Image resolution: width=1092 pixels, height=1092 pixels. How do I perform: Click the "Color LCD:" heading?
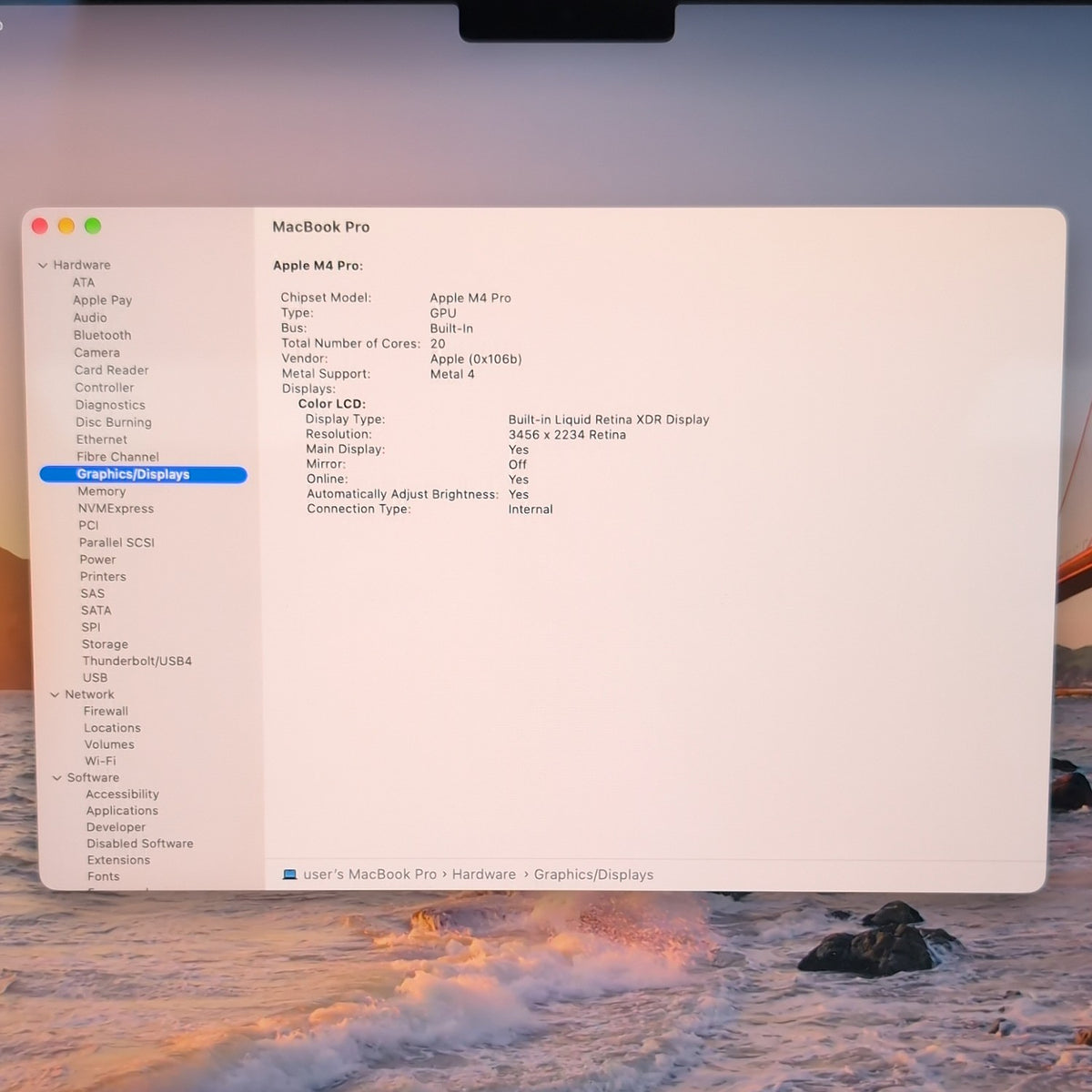point(331,404)
